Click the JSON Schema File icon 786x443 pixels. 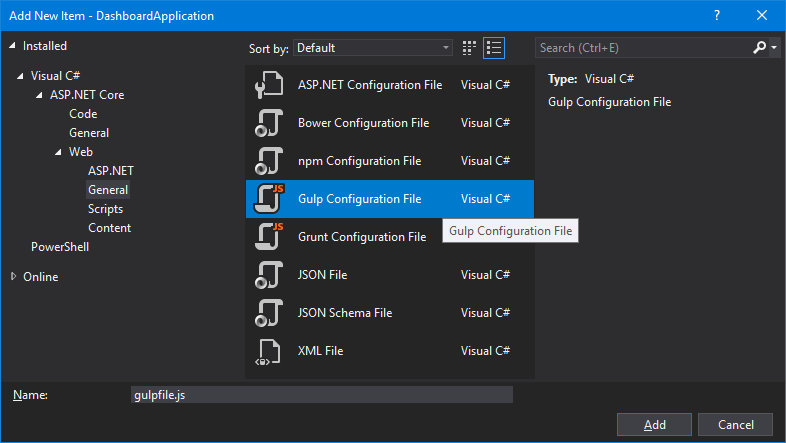pyautogui.click(x=269, y=313)
